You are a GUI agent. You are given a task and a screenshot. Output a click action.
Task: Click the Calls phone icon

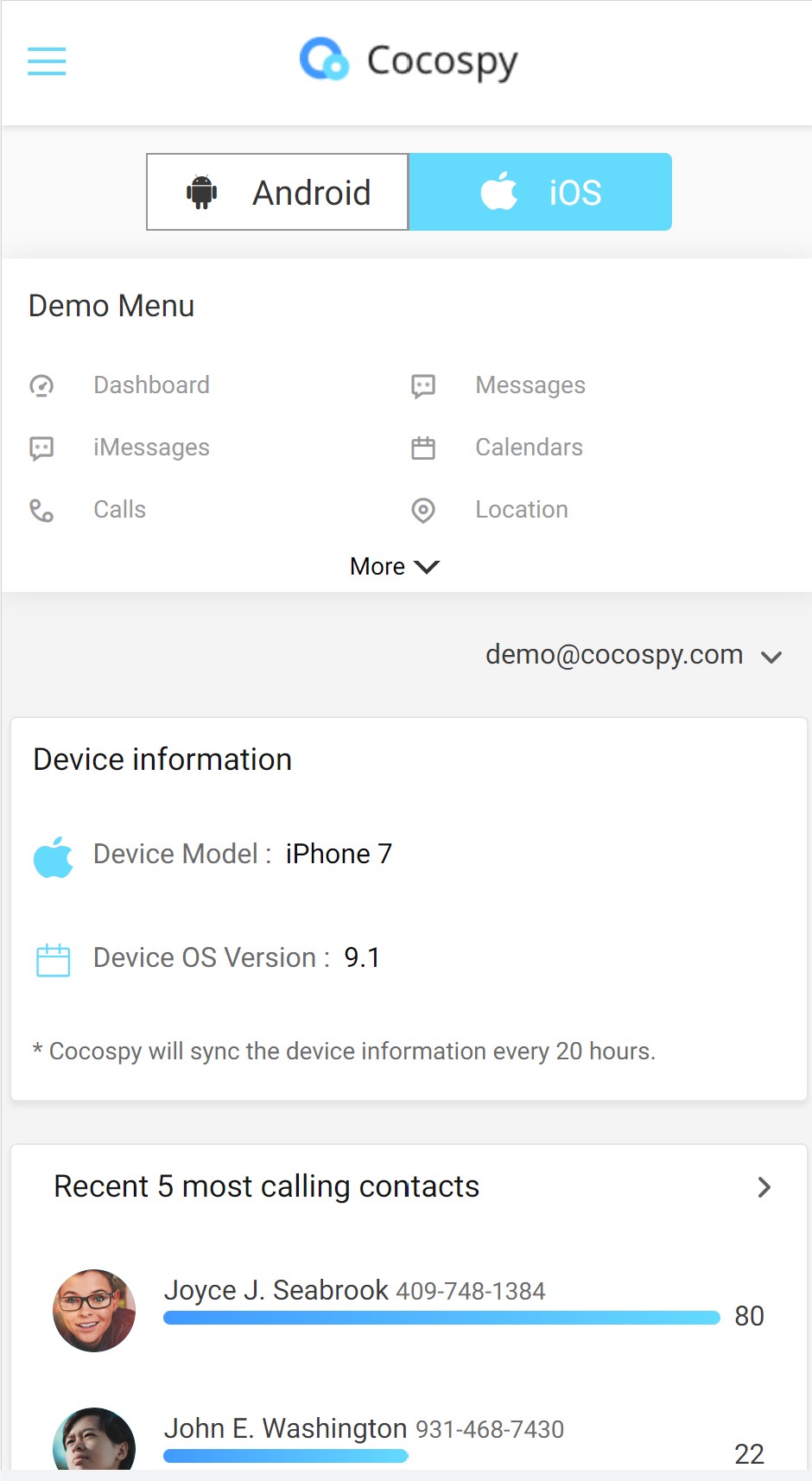(41, 511)
